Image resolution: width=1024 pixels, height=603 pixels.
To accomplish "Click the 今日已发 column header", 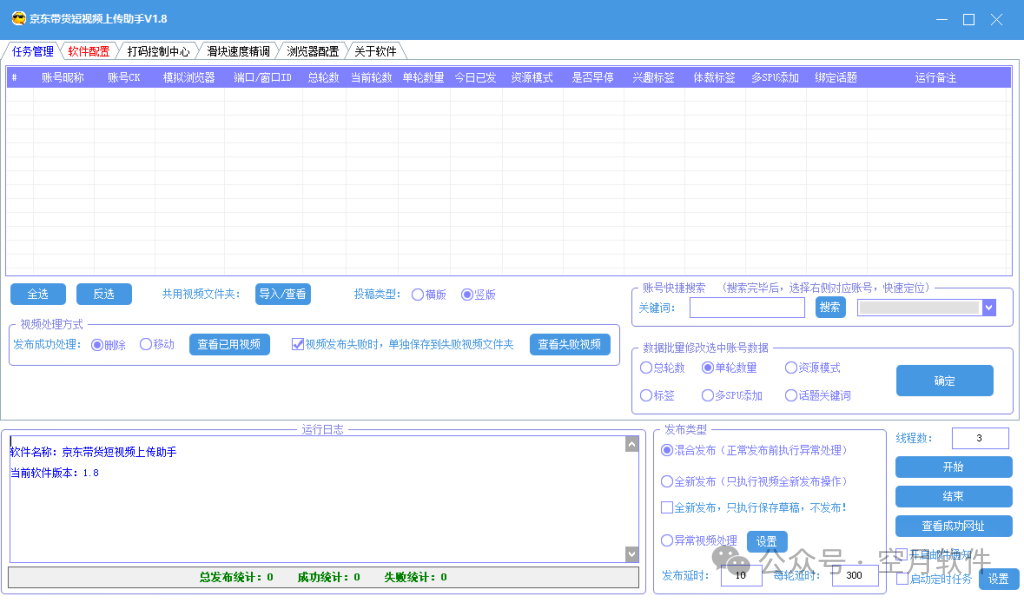I will [x=475, y=78].
